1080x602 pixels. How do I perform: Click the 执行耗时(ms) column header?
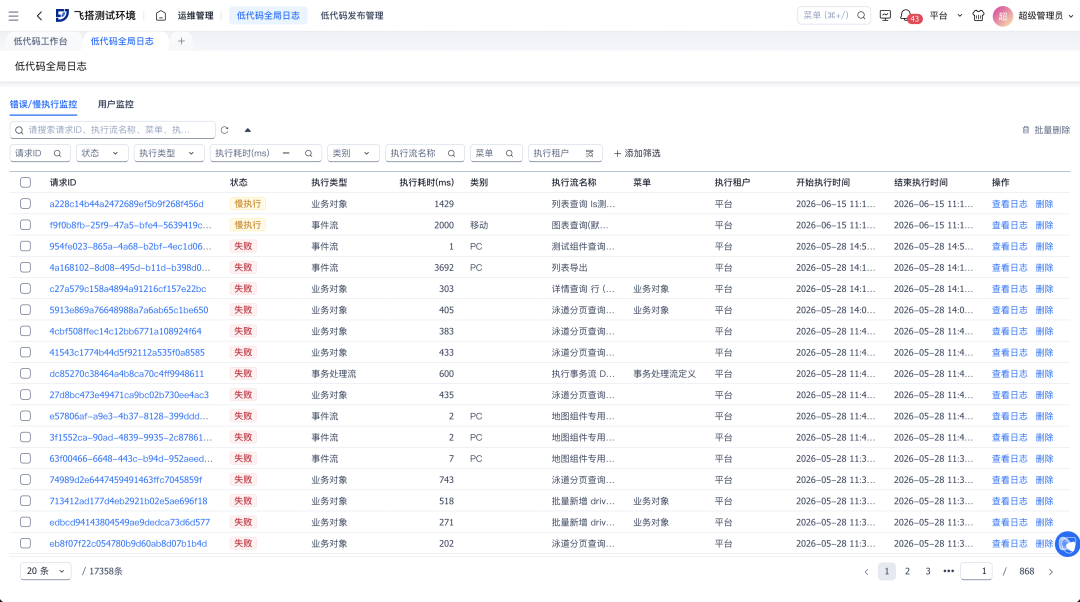426,183
